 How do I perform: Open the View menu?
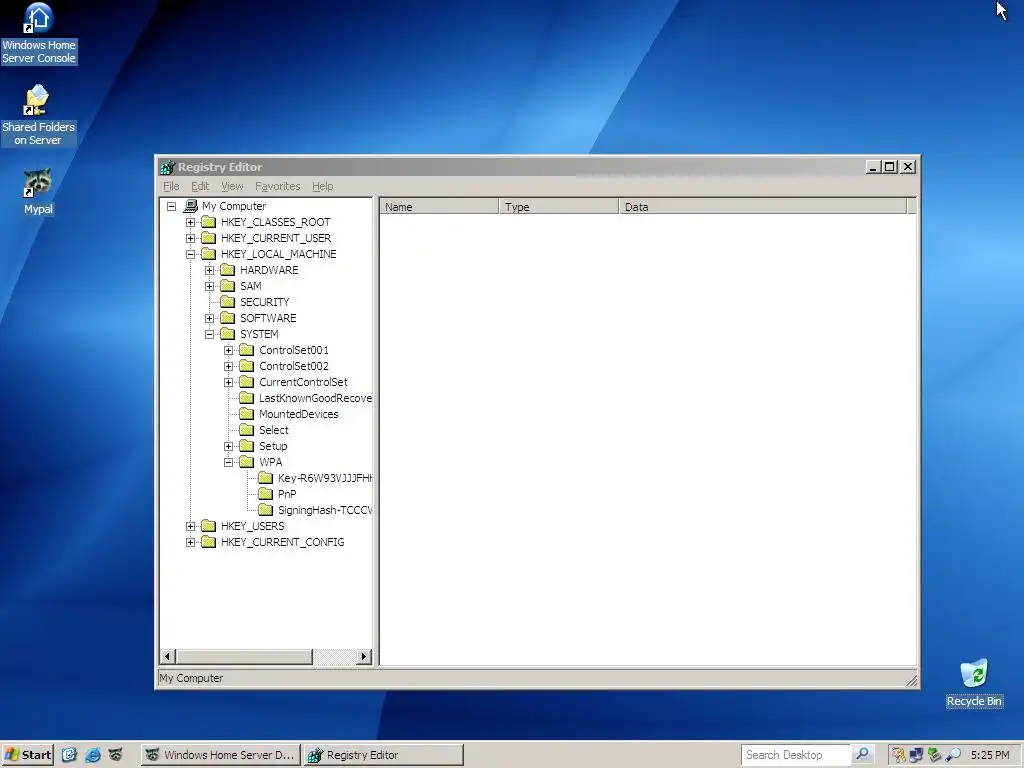pyautogui.click(x=232, y=186)
